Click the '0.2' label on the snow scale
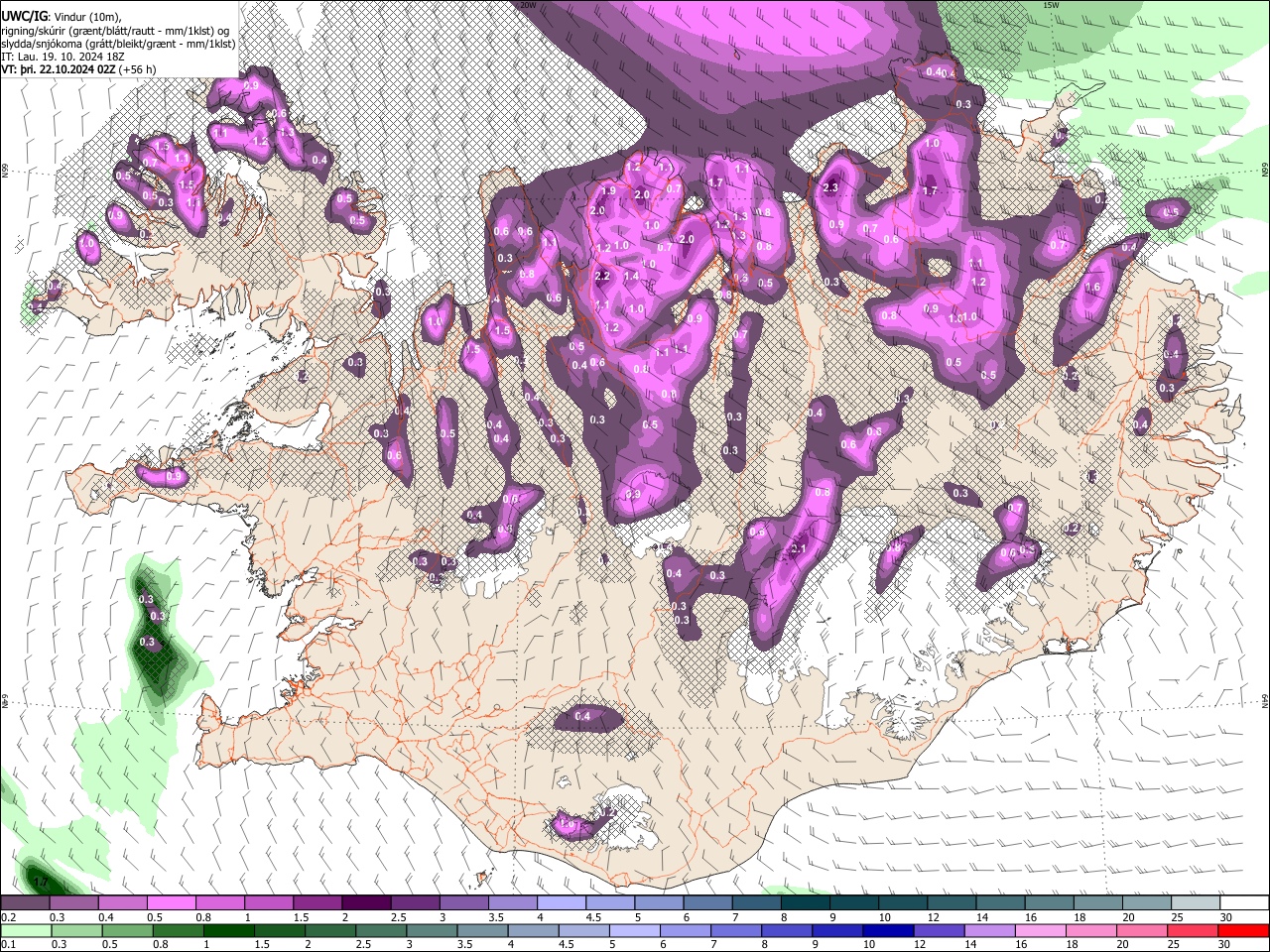 tap(8, 918)
